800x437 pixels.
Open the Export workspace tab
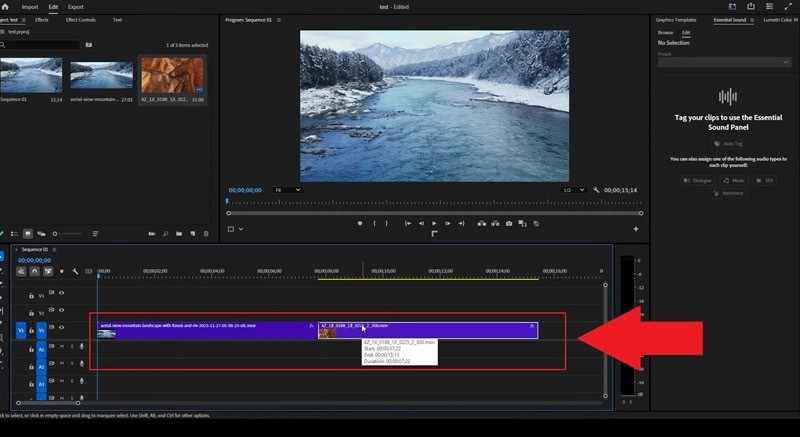76,7
